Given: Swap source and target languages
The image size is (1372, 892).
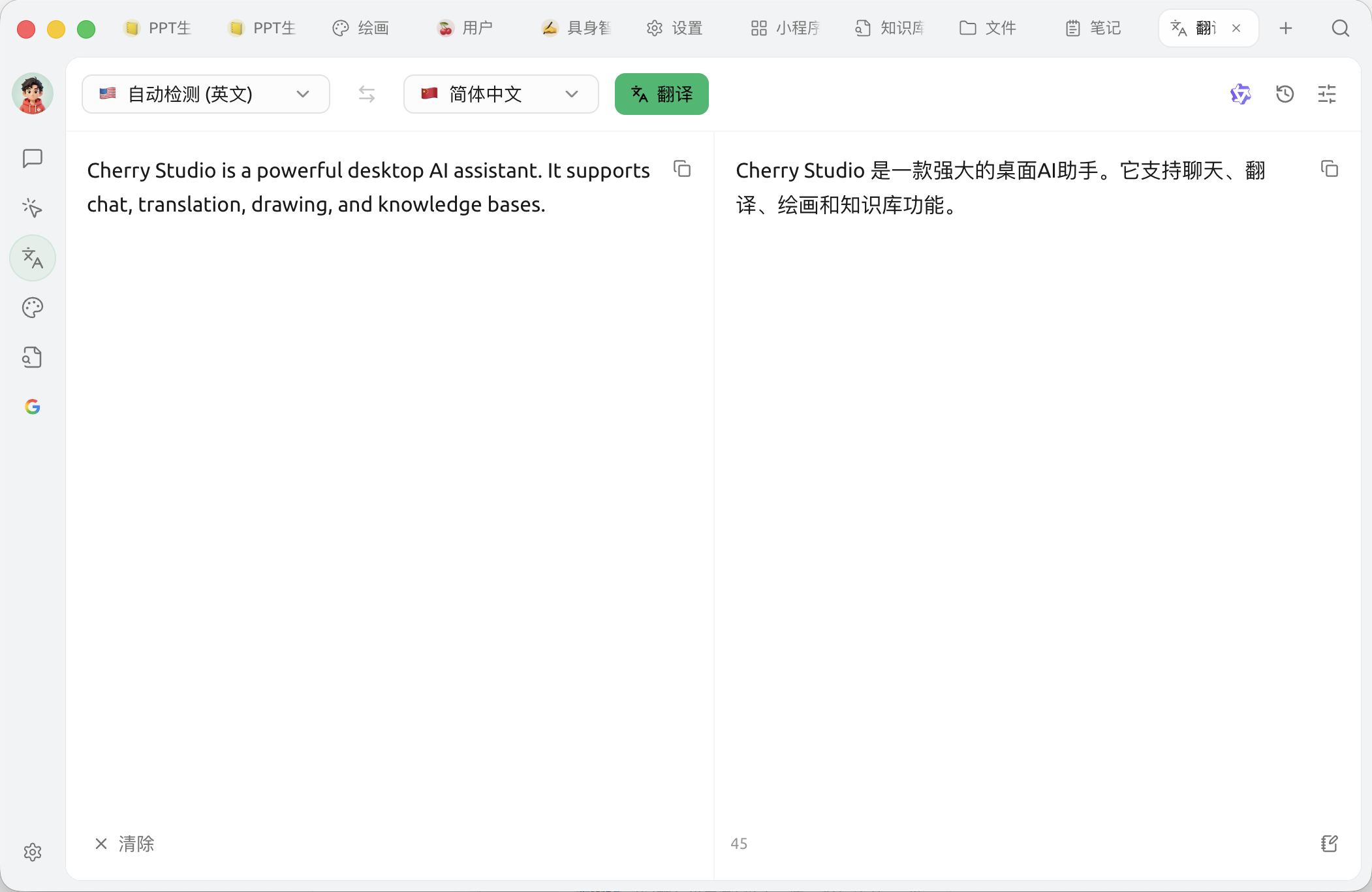Looking at the screenshot, I should tap(367, 94).
